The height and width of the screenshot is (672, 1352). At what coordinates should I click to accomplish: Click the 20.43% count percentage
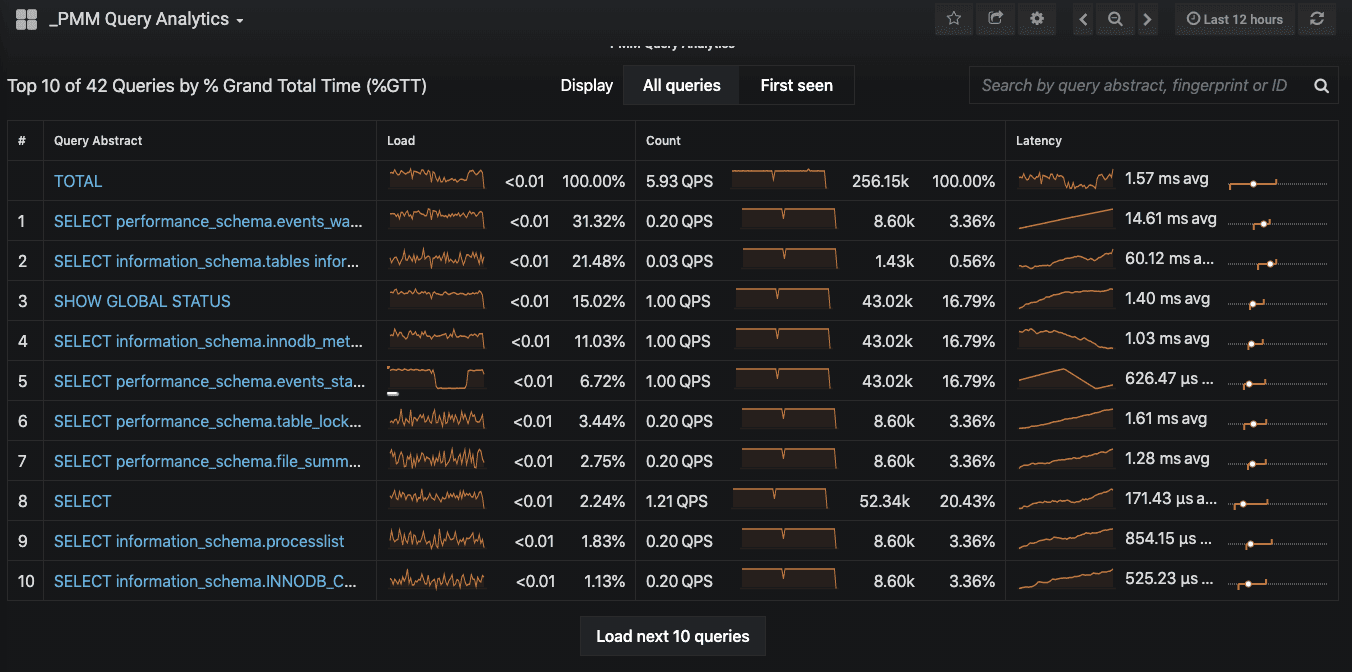(967, 501)
